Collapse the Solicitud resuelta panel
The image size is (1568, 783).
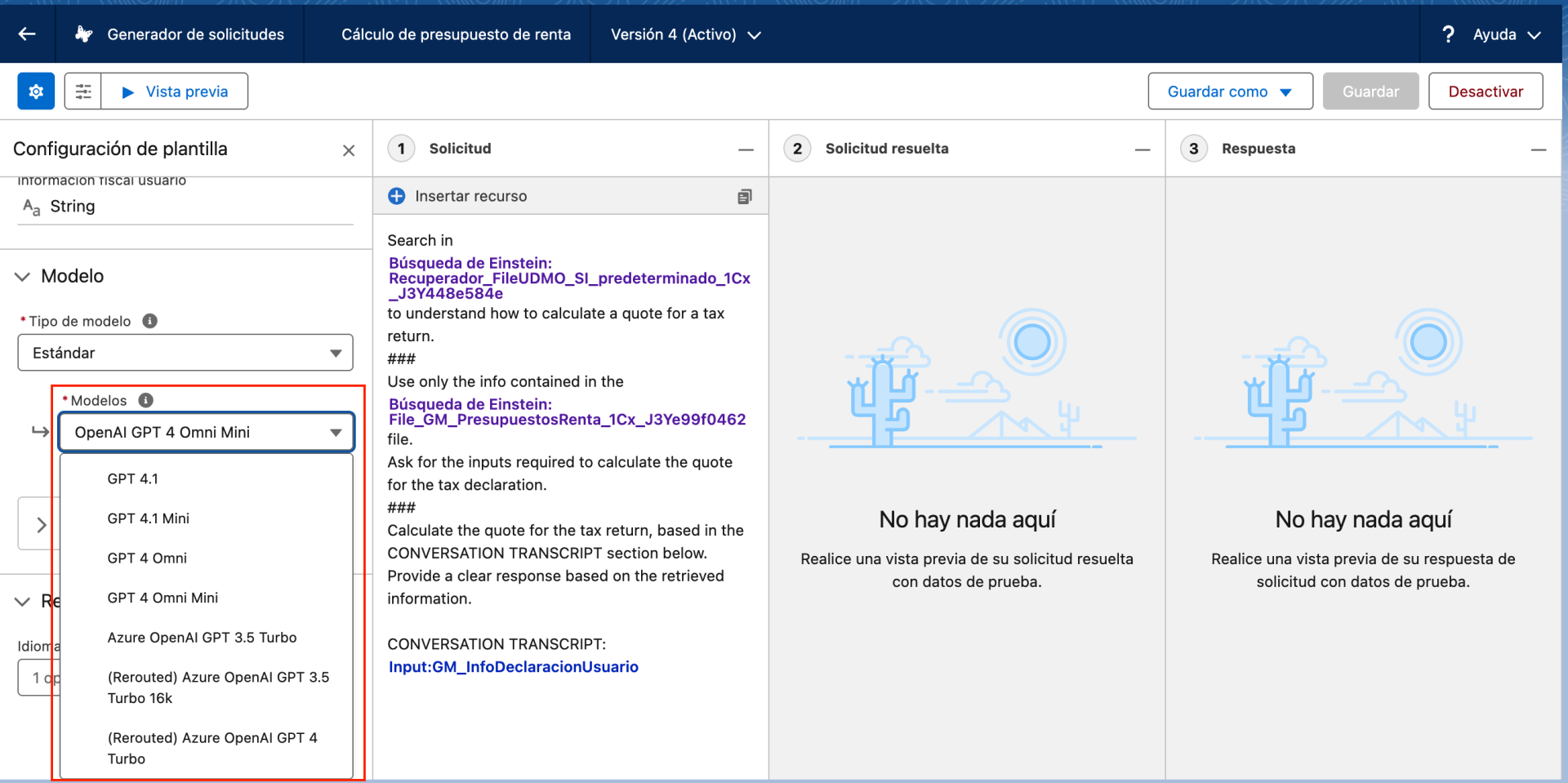coord(1143,149)
